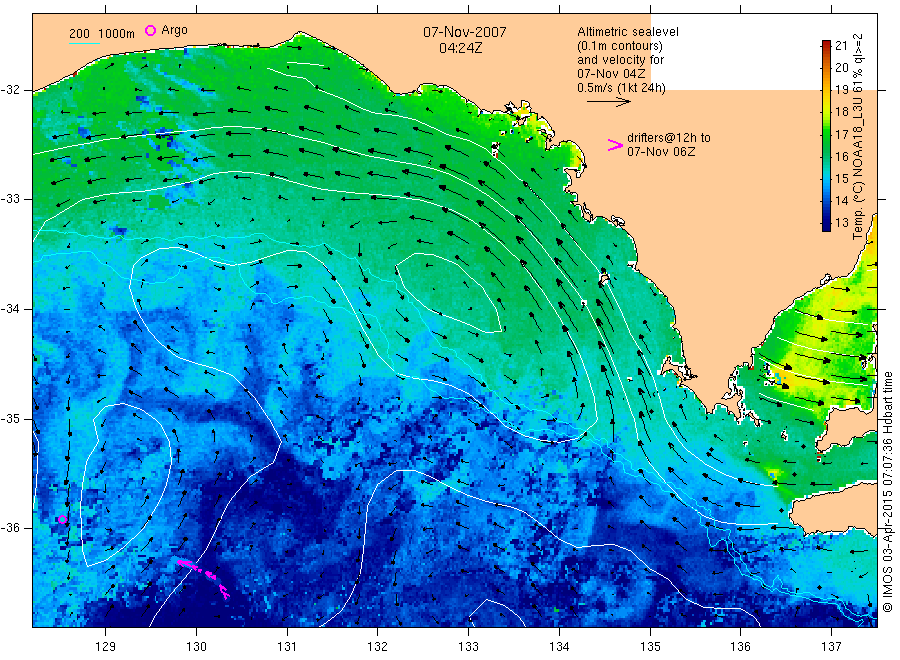Click the '20' color bar tick label
The width and height of the screenshot is (900, 660).
841,68
